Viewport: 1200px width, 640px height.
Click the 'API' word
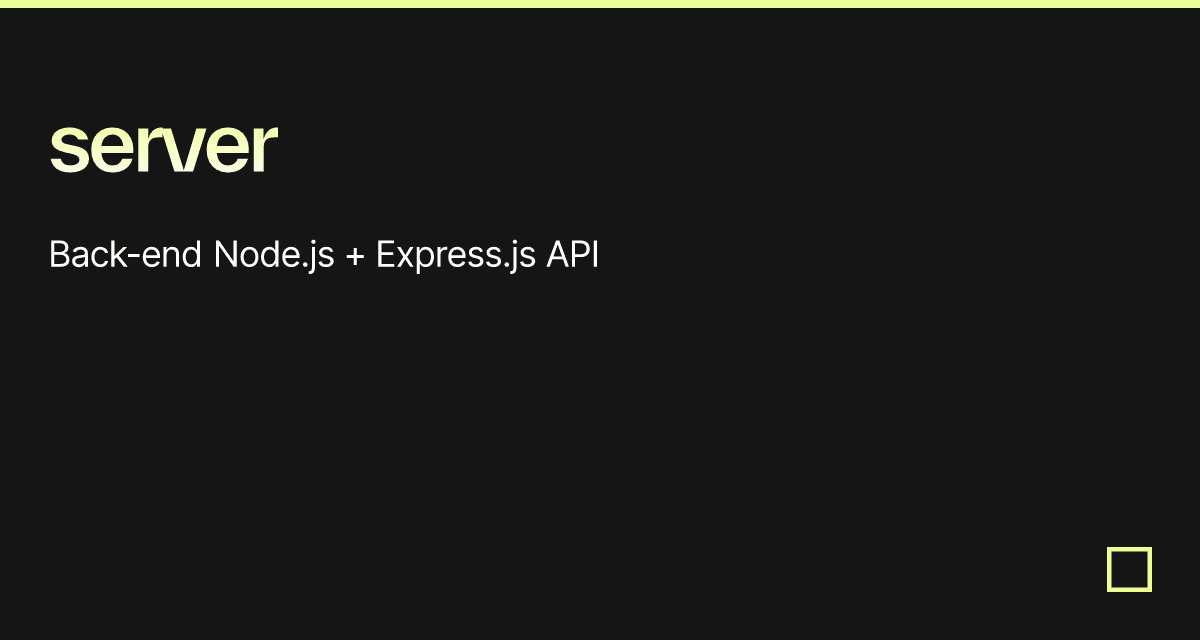(x=572, y=256)
